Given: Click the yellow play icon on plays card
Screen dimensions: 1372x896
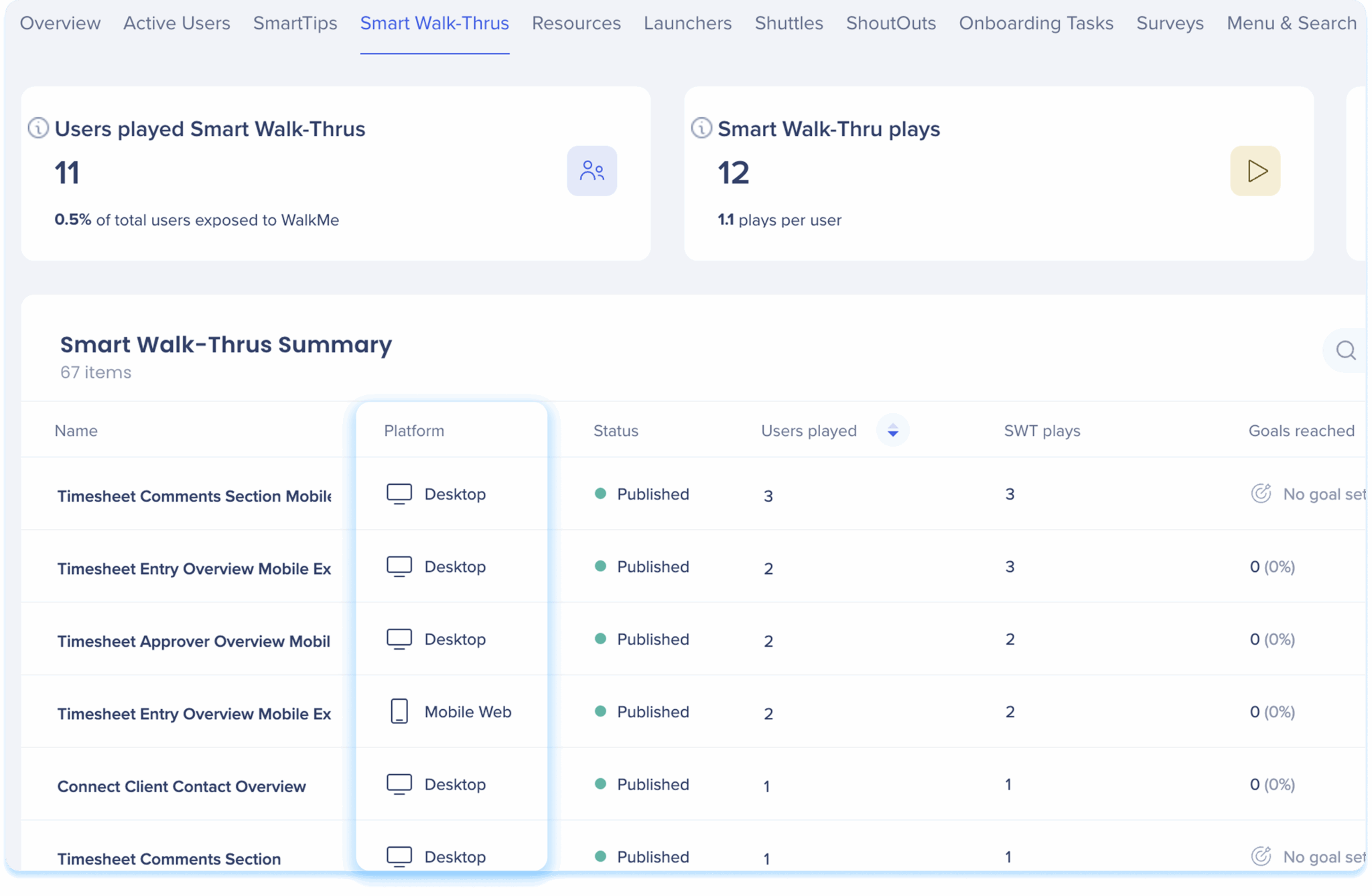Looking at the screenshot, I should point(1255,171).
